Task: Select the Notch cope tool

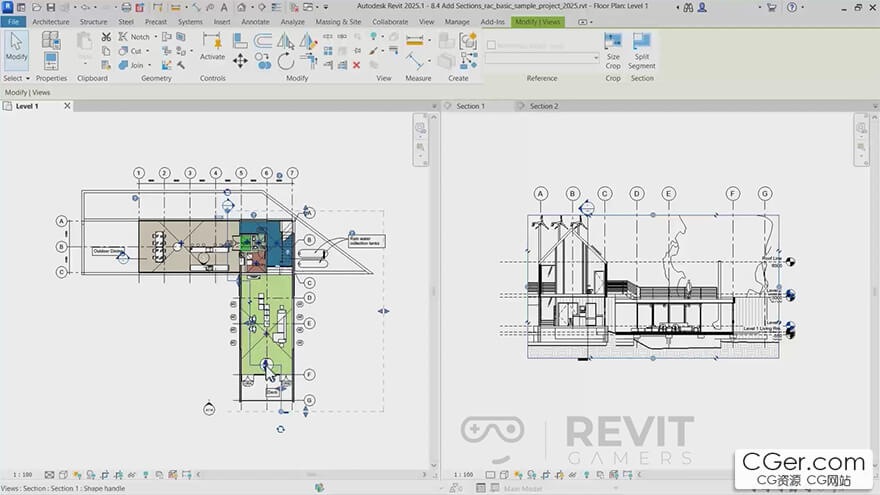Action: click(134, 36)
